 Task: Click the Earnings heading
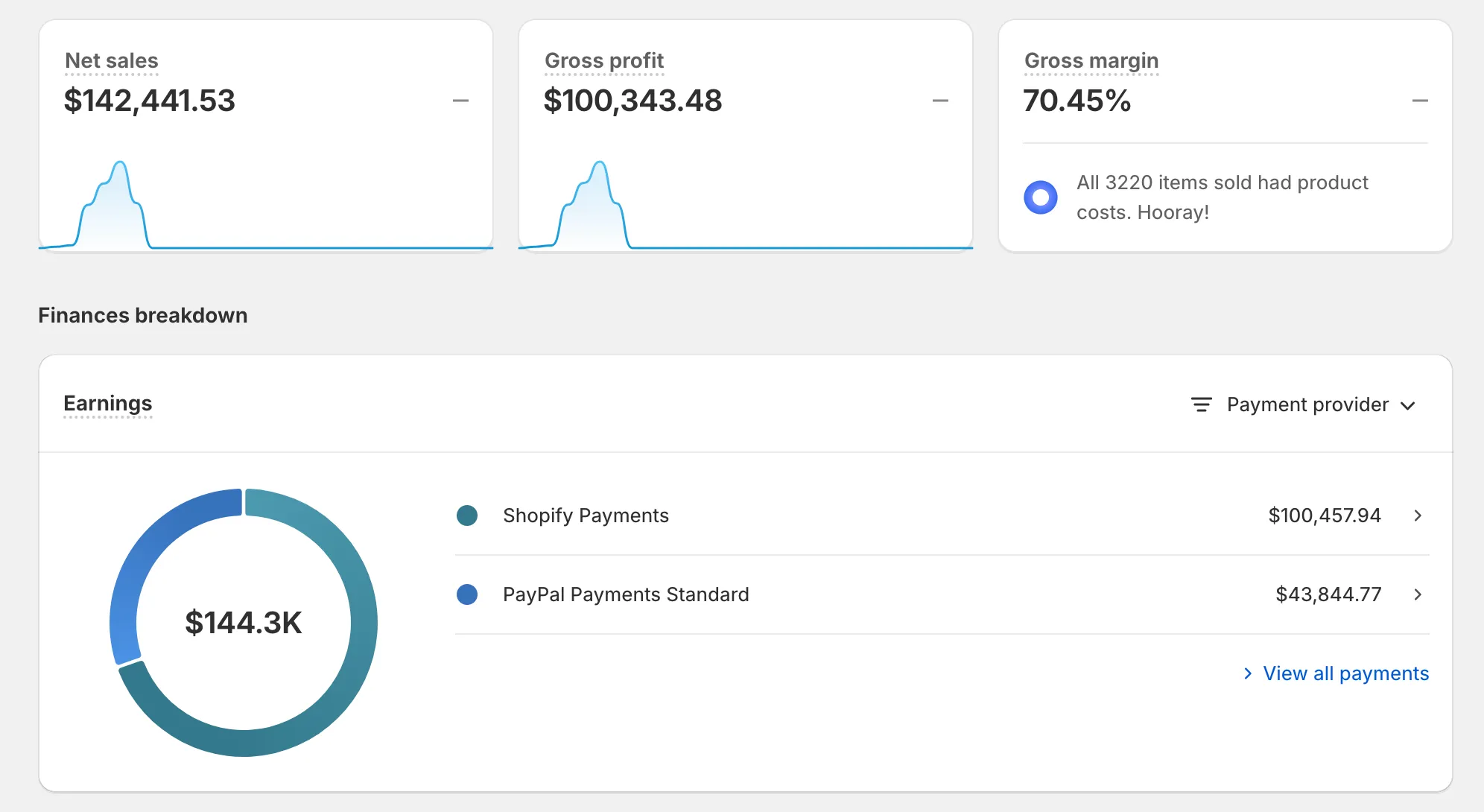point(108,403)
